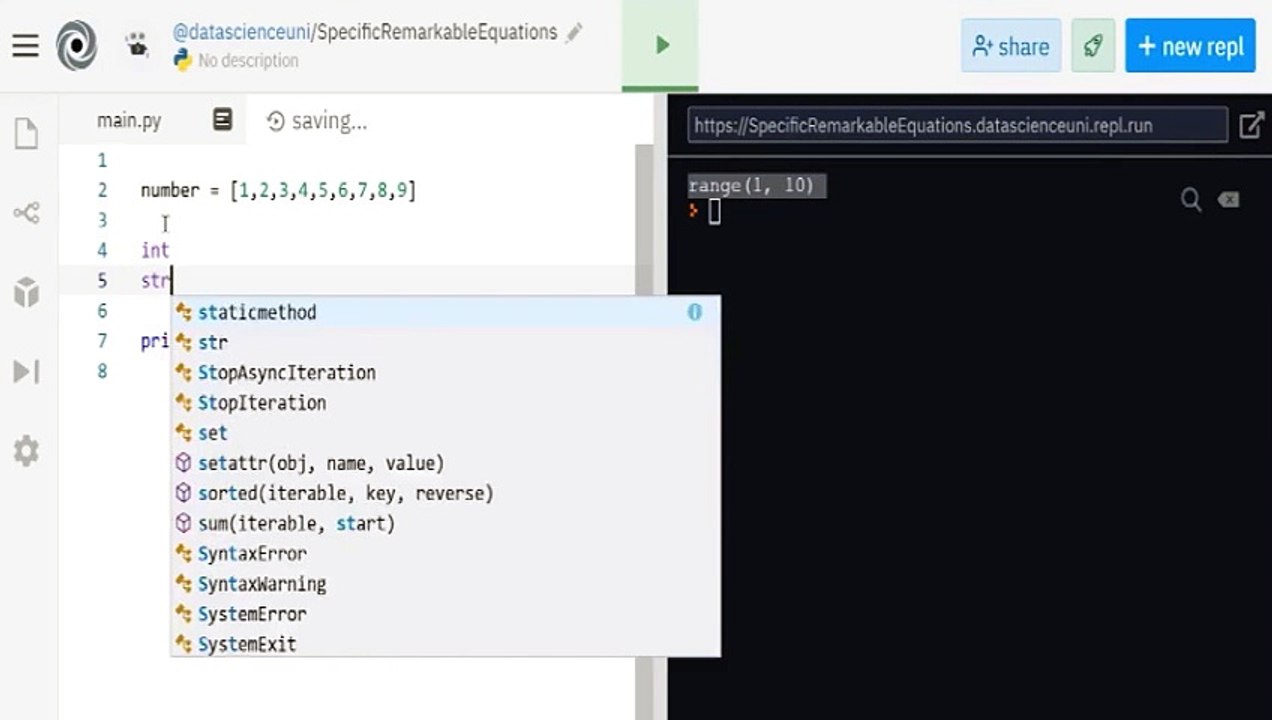
Task: Click the repl.run URL field
Action: tap(957, 126)
